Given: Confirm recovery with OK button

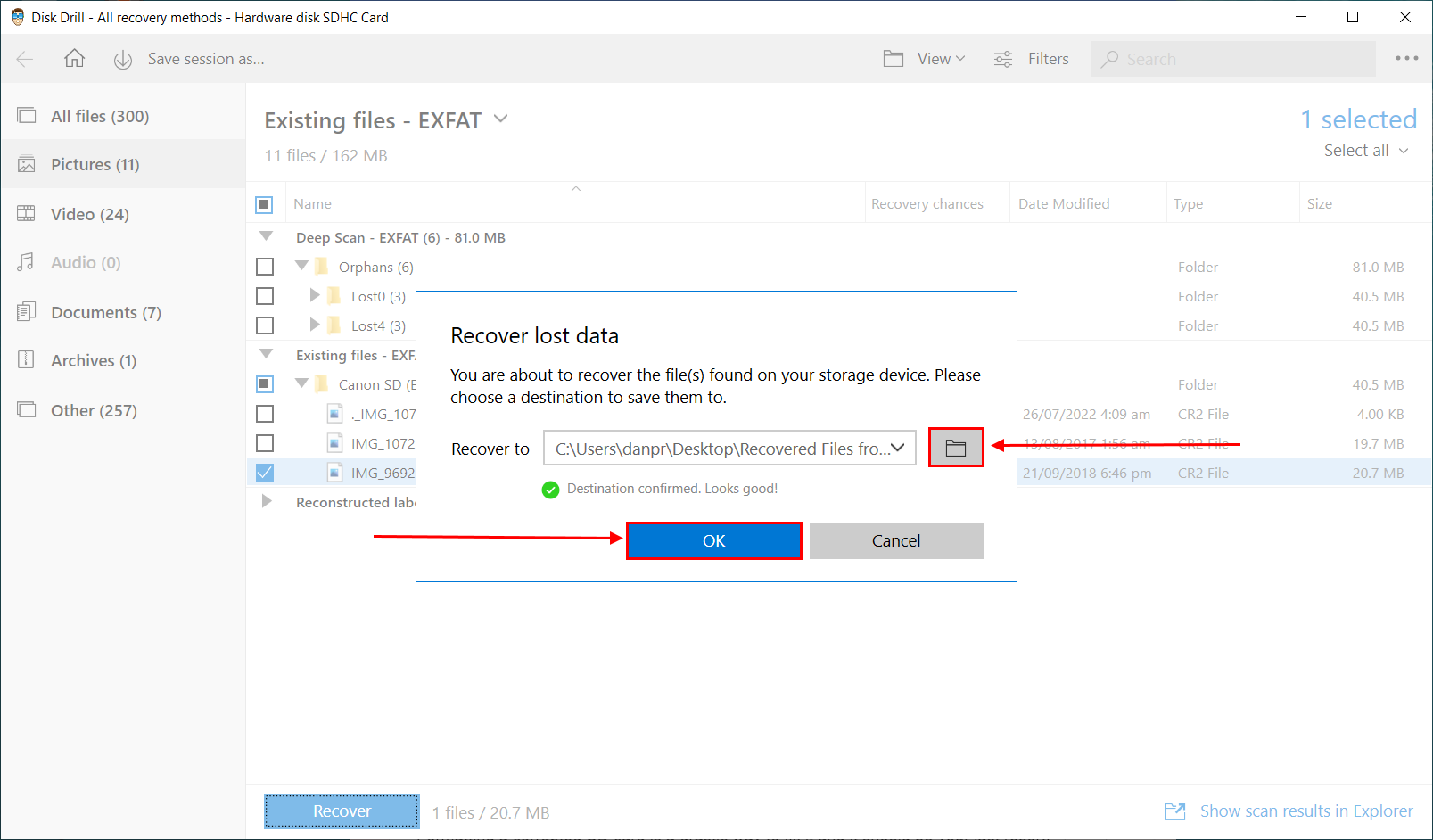Looking at the screenshot, I should tap(713, 540).
